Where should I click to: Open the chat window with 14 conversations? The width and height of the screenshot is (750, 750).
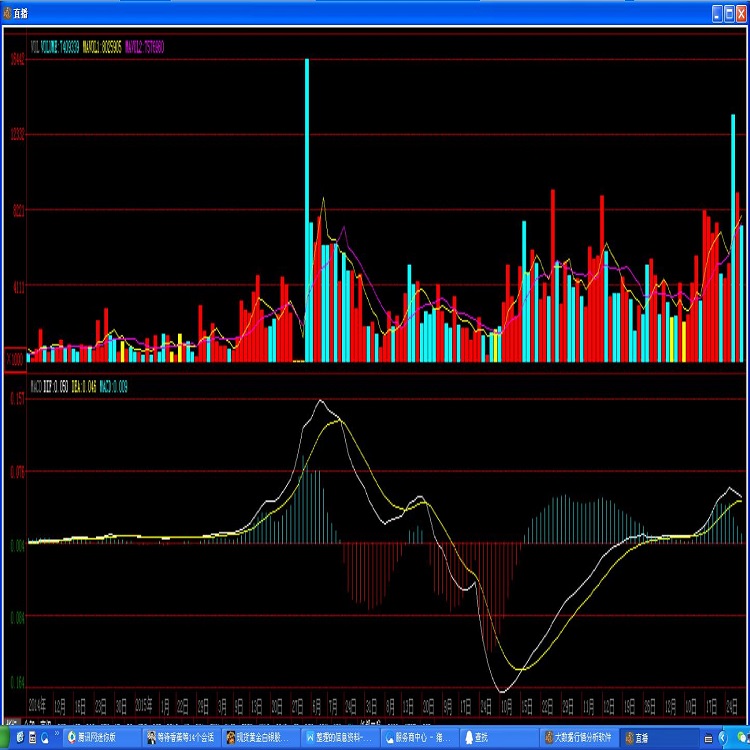[x=180, y=737]
